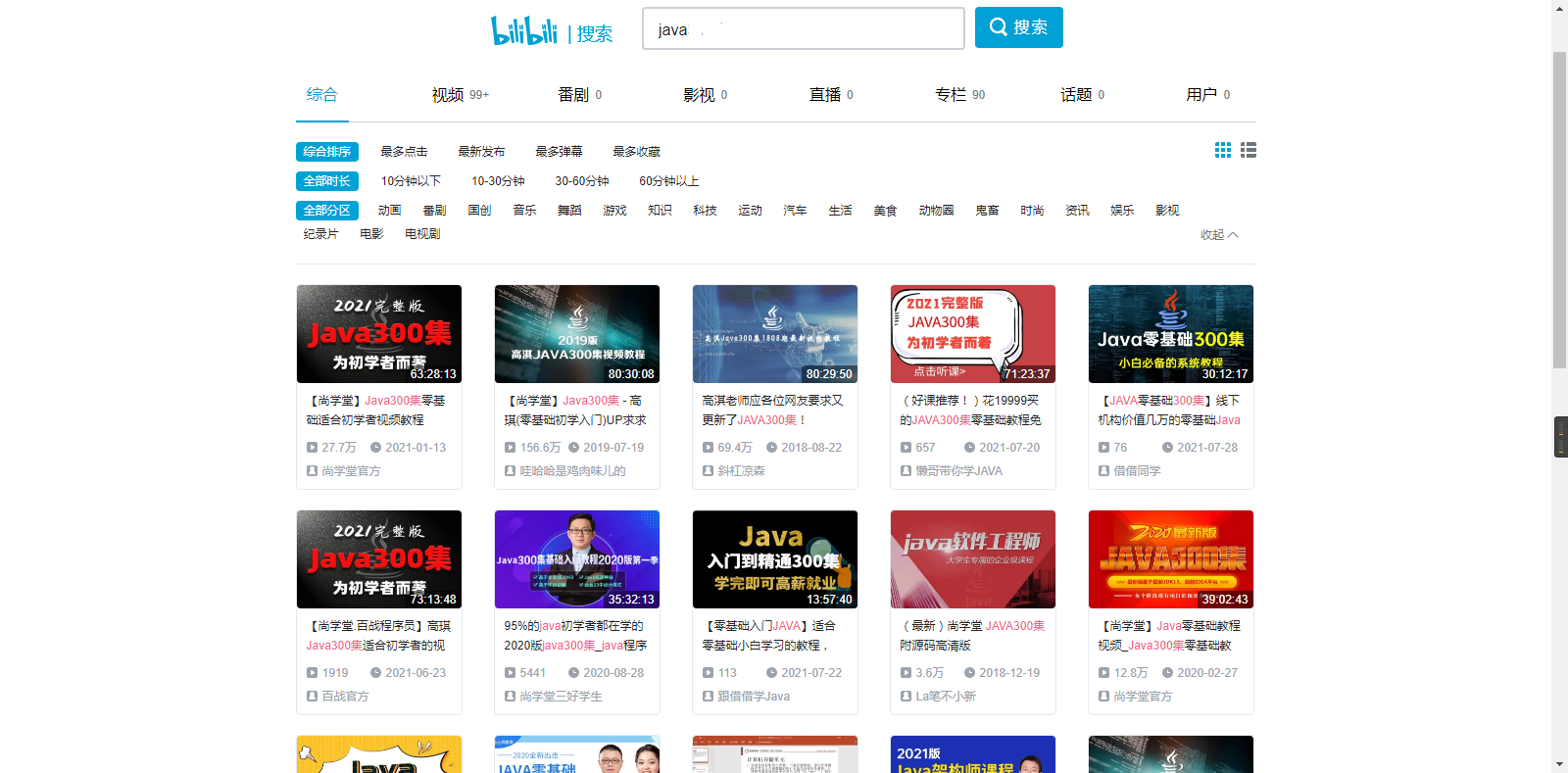Focus the search box containing java
The image size is (1568, 773).
click(x=804, y=28)
